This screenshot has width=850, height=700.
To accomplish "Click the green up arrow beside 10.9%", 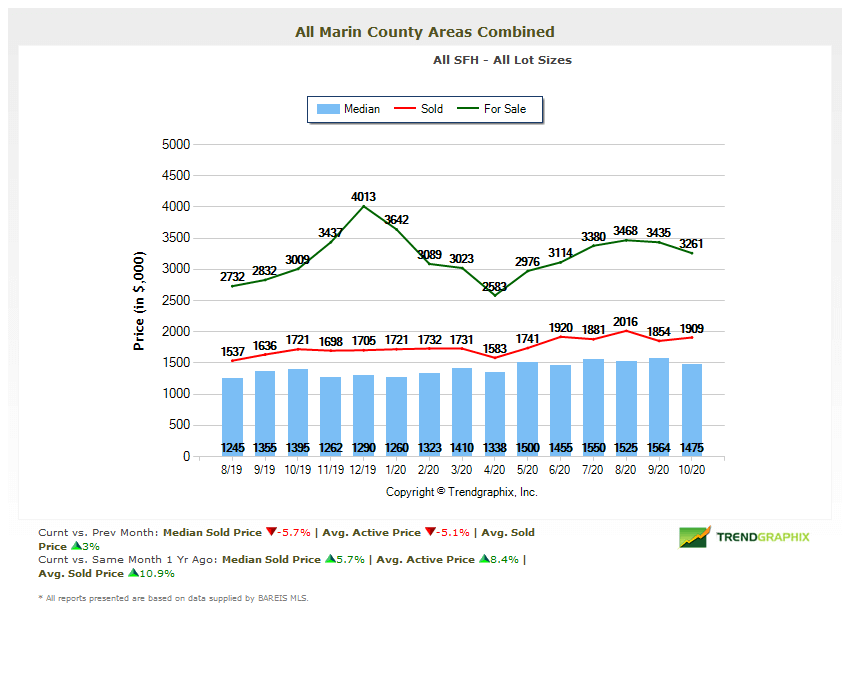I will click(x=133, y=574).
